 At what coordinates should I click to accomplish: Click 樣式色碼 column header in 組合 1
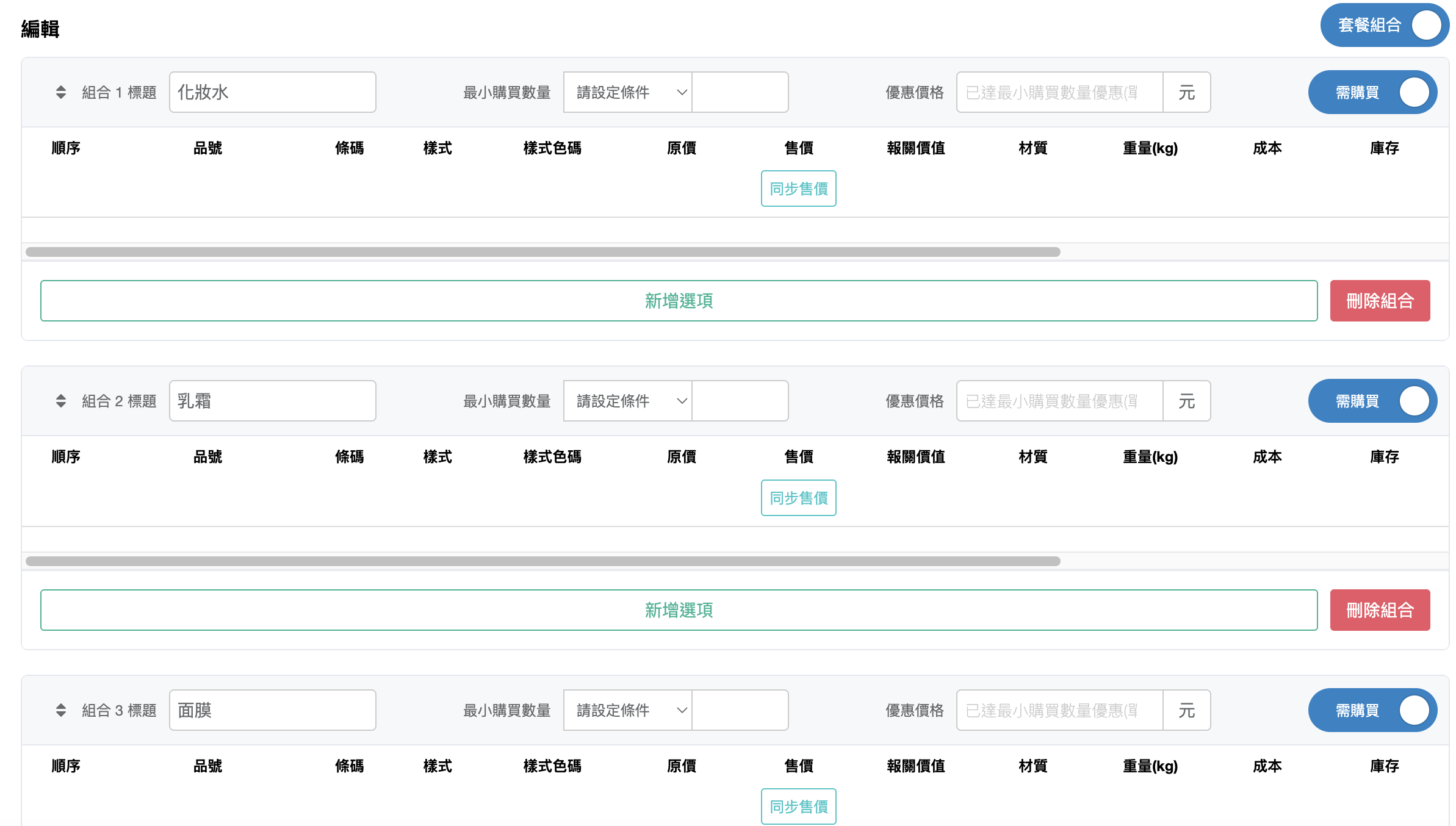click(552, 148)
